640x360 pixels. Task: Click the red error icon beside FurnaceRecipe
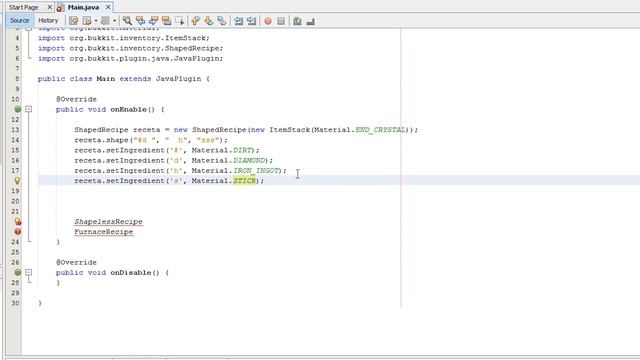[18, 231]
